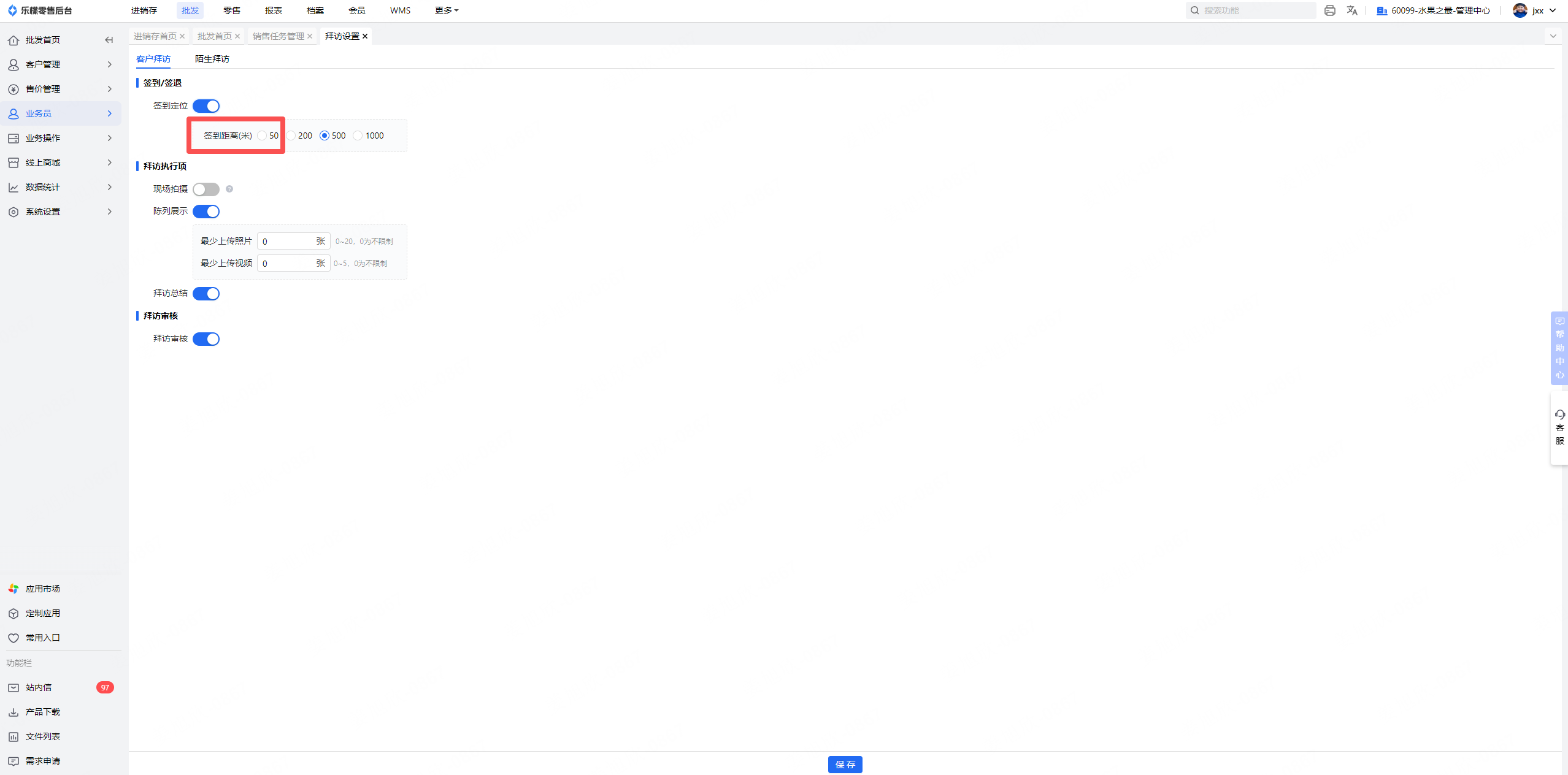
Task: Open 站内信 inbox in sidebar
Action: (x=39, y=687)
